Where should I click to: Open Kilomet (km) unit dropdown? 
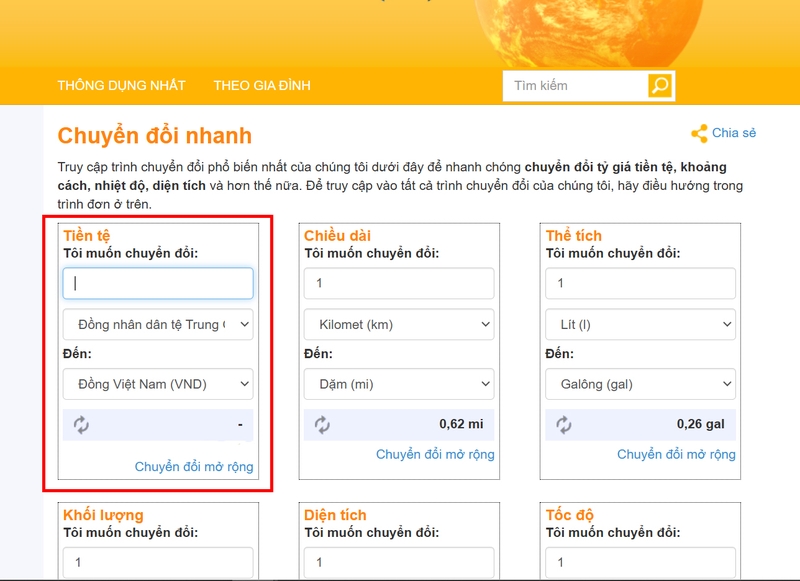pyautogui.click(x=399, y=324)
